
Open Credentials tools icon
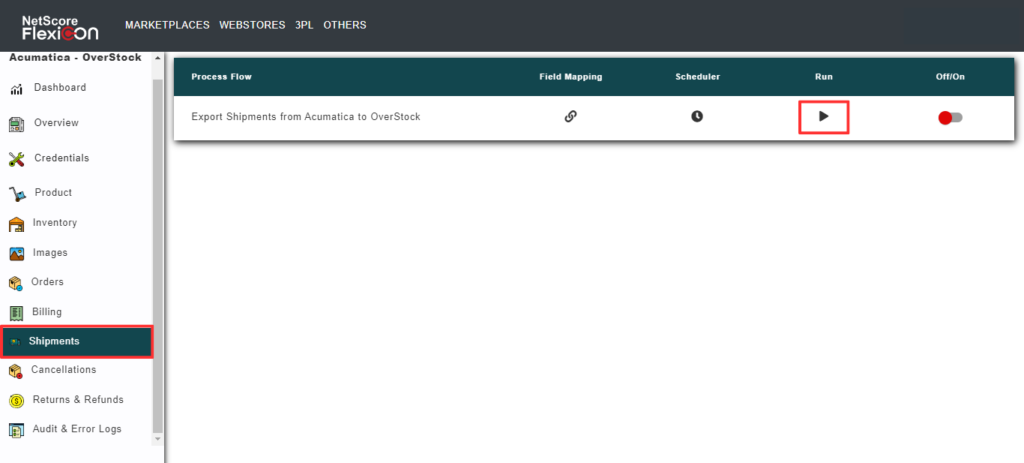pos(17,159)
